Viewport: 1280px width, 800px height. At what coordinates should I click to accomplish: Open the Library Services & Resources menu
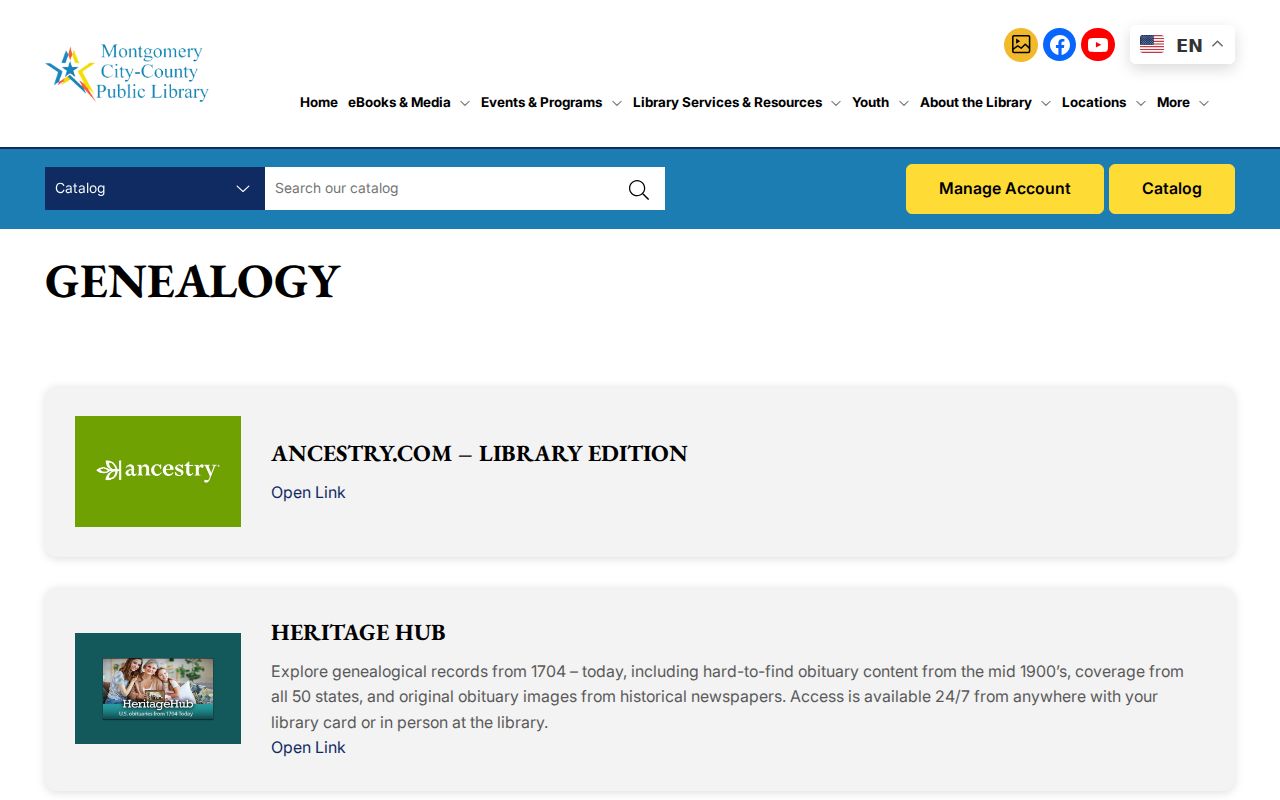pos(727,102)
